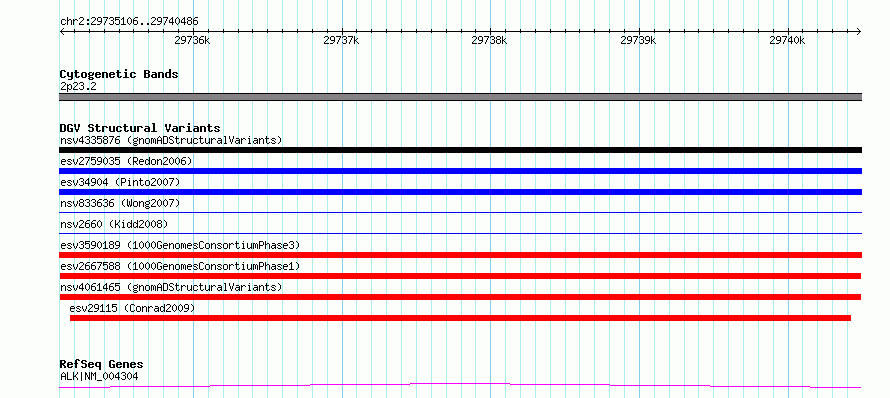Select the ALK|NM_004304 gene label

click(99, 376)
